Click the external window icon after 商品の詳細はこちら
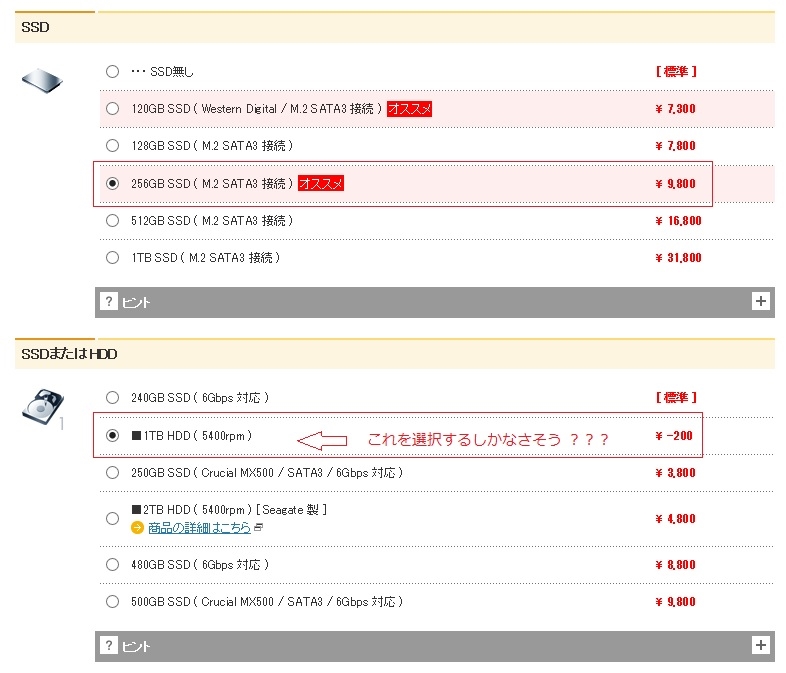786x673 pixels. 259,527
